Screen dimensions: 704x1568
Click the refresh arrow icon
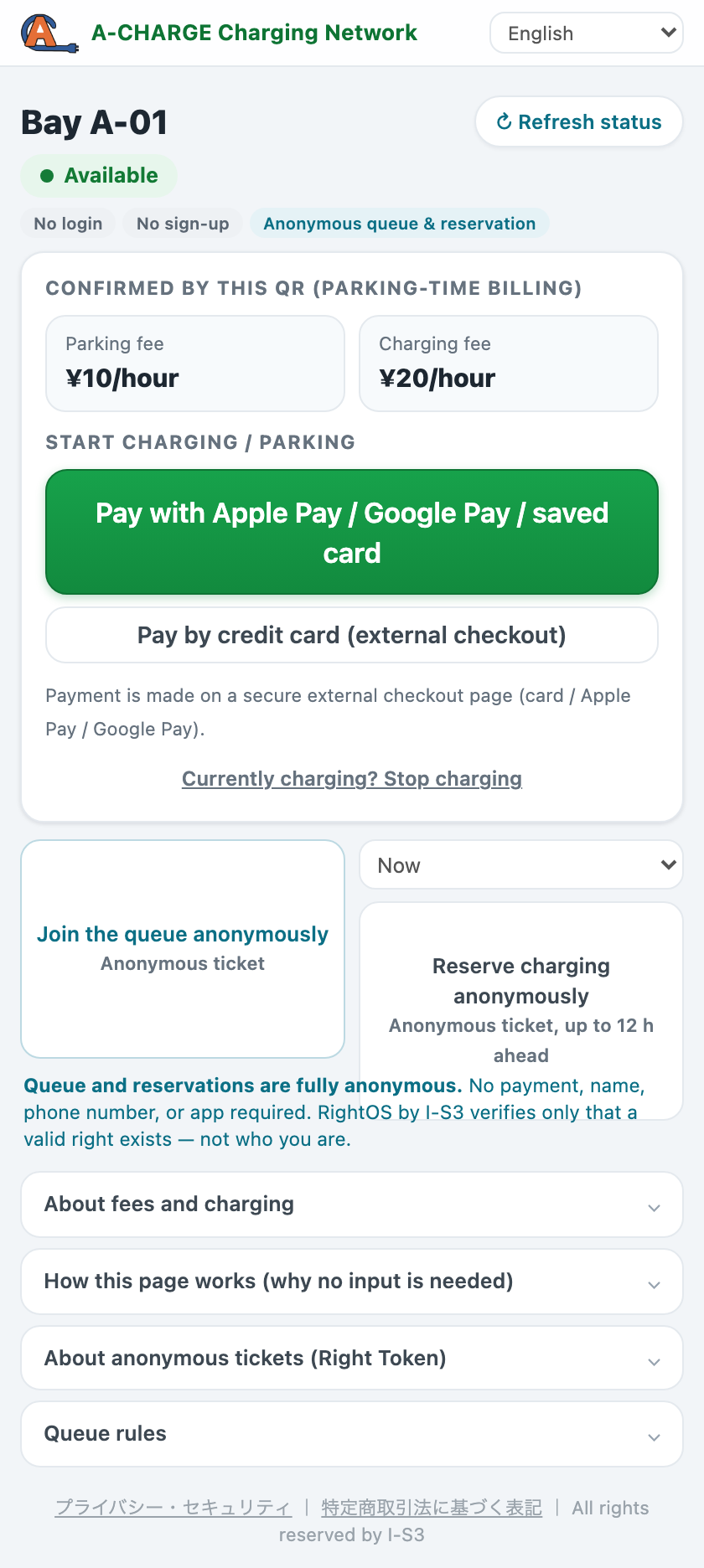(x=504, y=122)
